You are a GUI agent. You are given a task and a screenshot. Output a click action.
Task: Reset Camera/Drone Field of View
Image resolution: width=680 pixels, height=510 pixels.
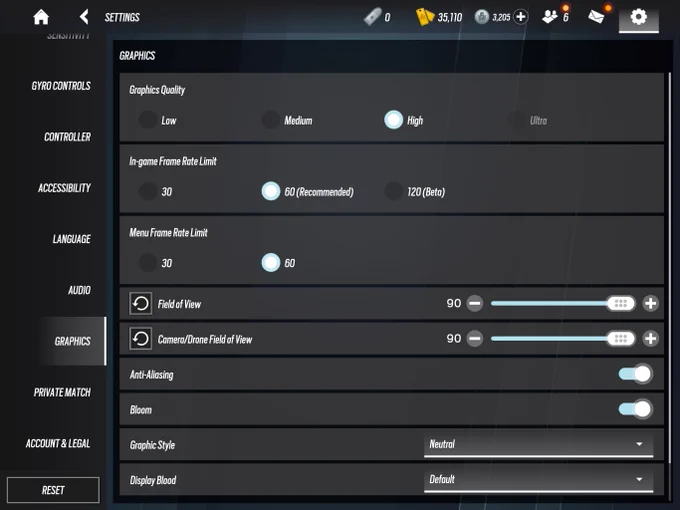click(141, 339)
